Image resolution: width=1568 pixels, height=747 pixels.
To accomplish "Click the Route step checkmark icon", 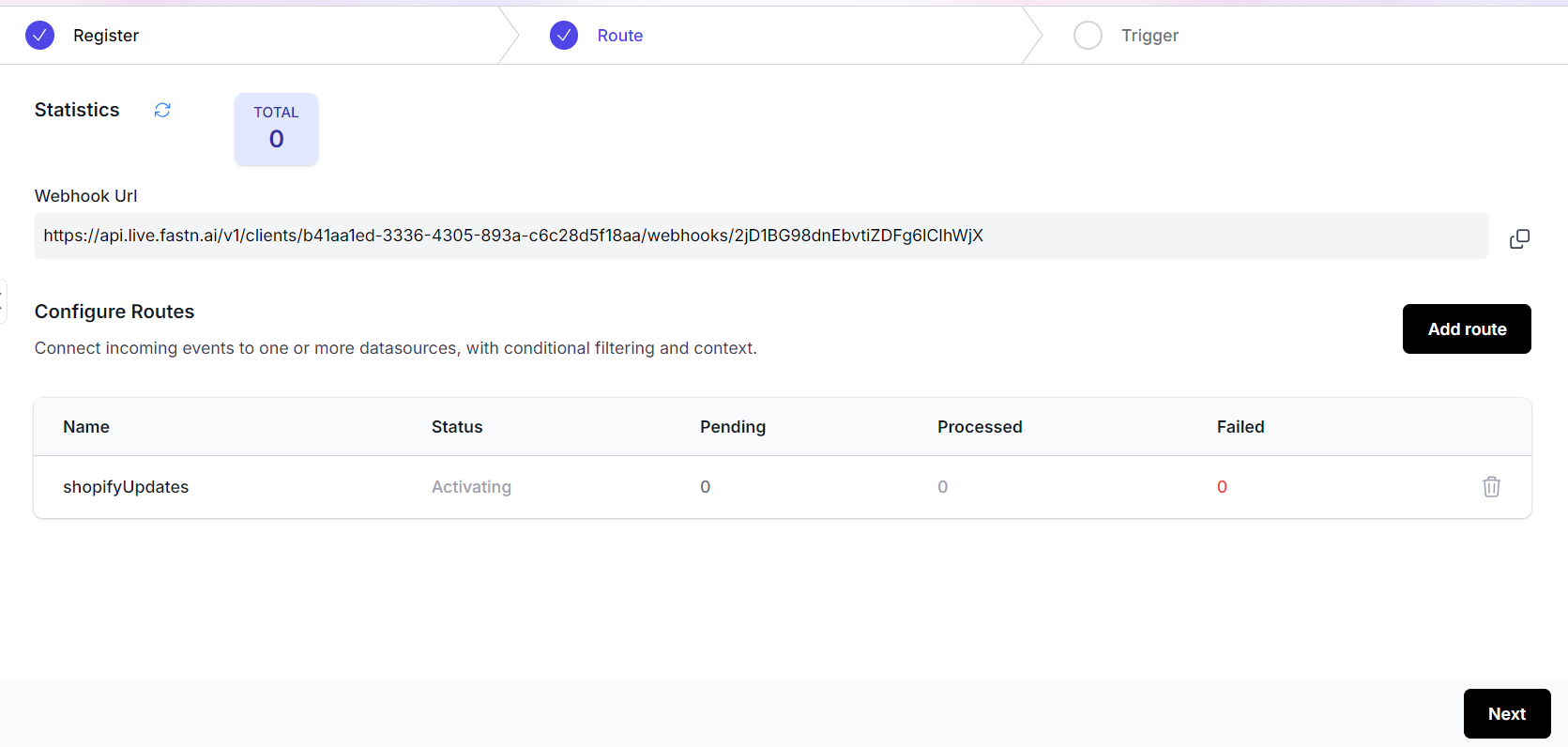I will (564, 36).
